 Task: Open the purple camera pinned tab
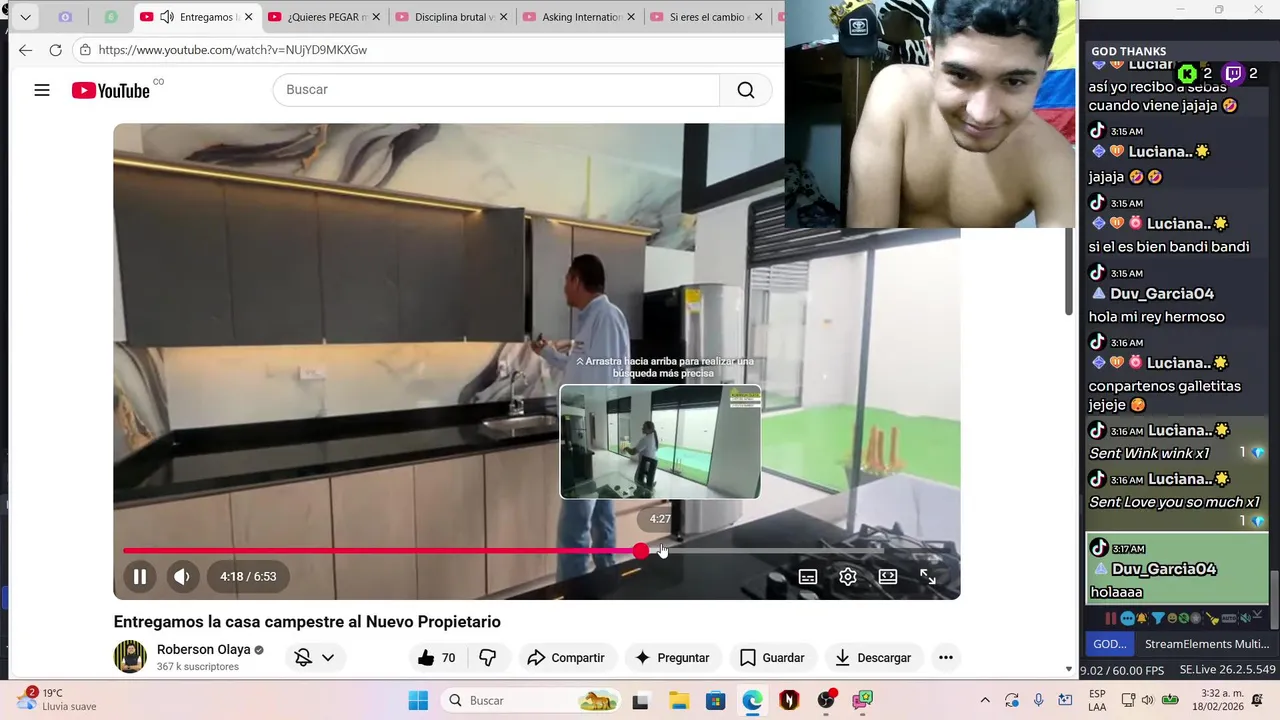point(65,17)
